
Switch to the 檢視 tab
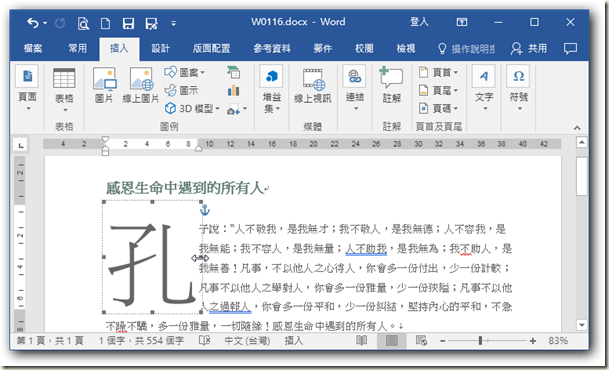(x=405, y=49)
